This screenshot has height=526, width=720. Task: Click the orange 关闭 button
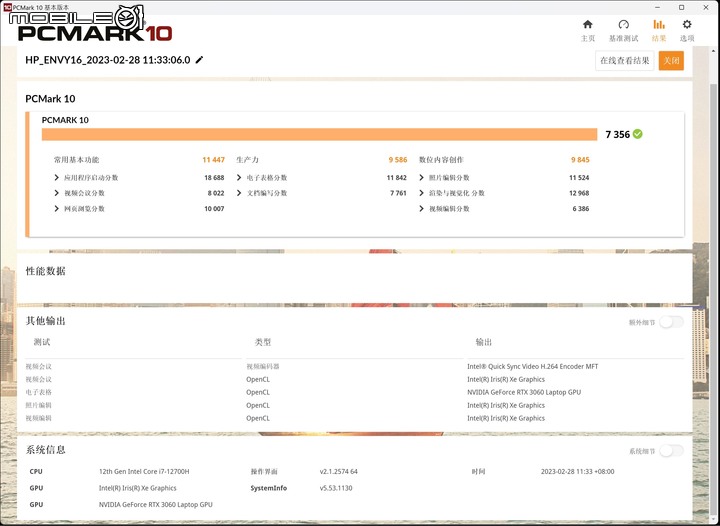[x=671, y=61]
